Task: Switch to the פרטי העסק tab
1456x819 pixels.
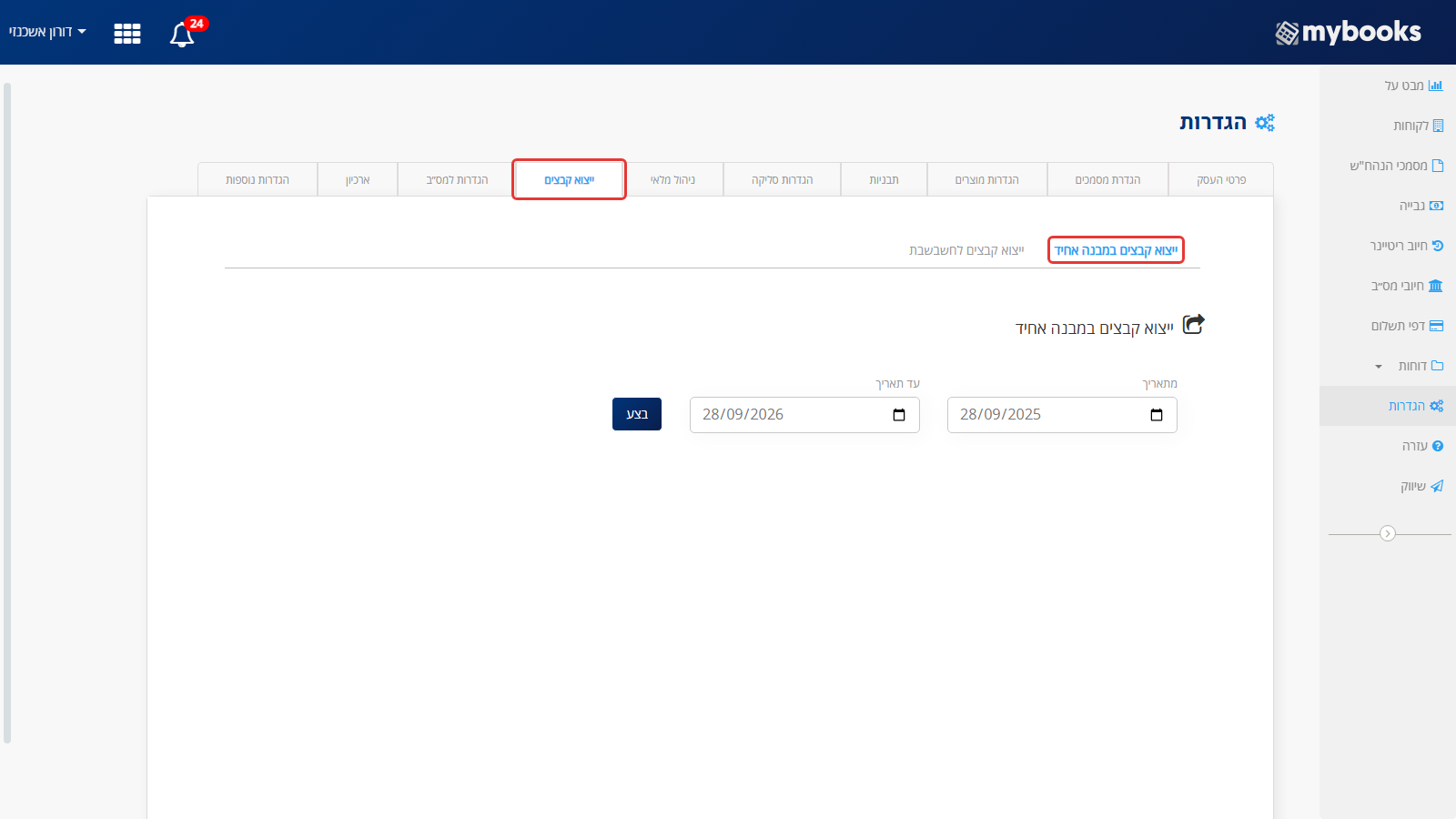Action: (1221, 180)
